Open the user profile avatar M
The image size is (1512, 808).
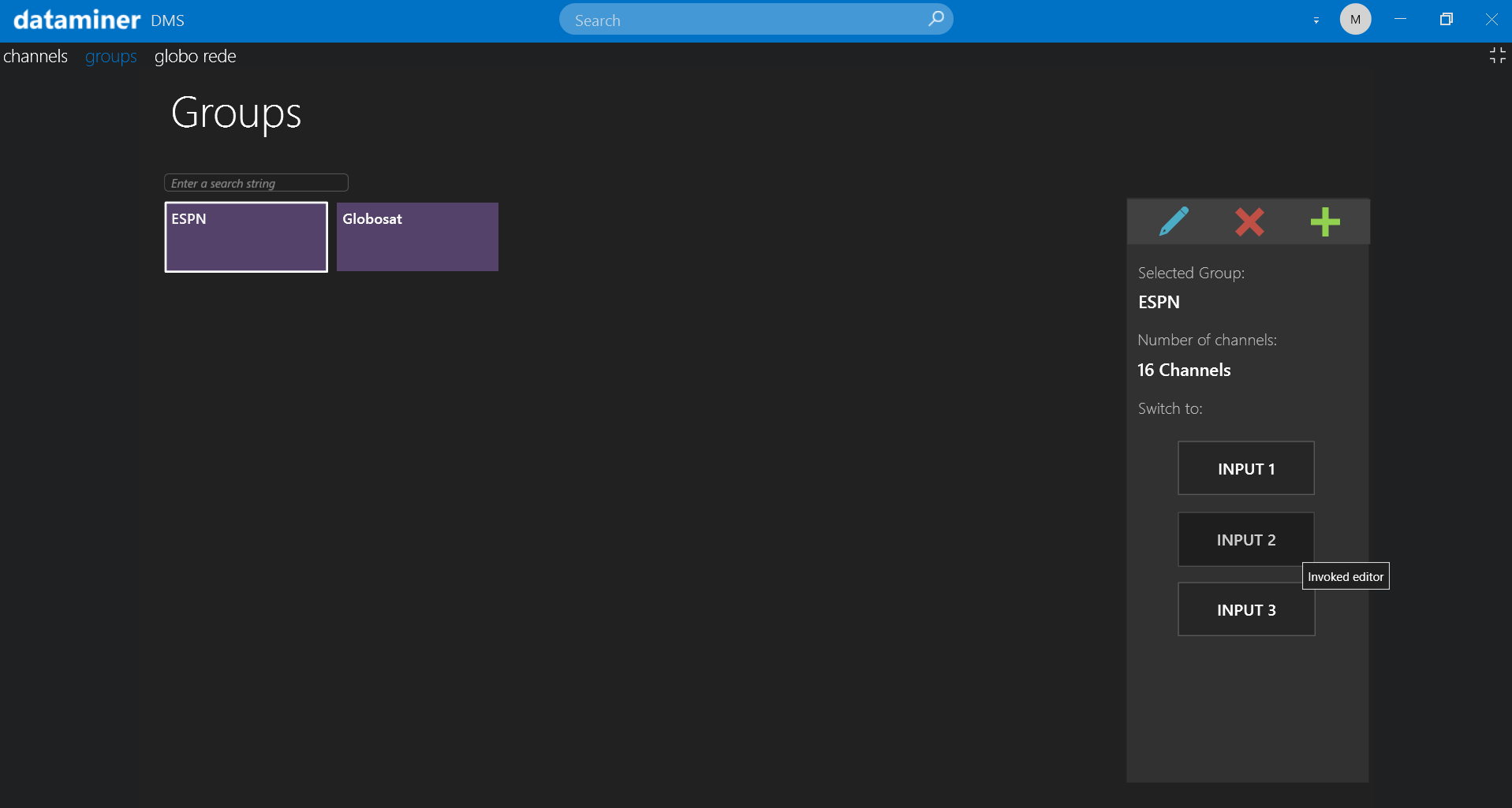click(x=1355, y=19)
